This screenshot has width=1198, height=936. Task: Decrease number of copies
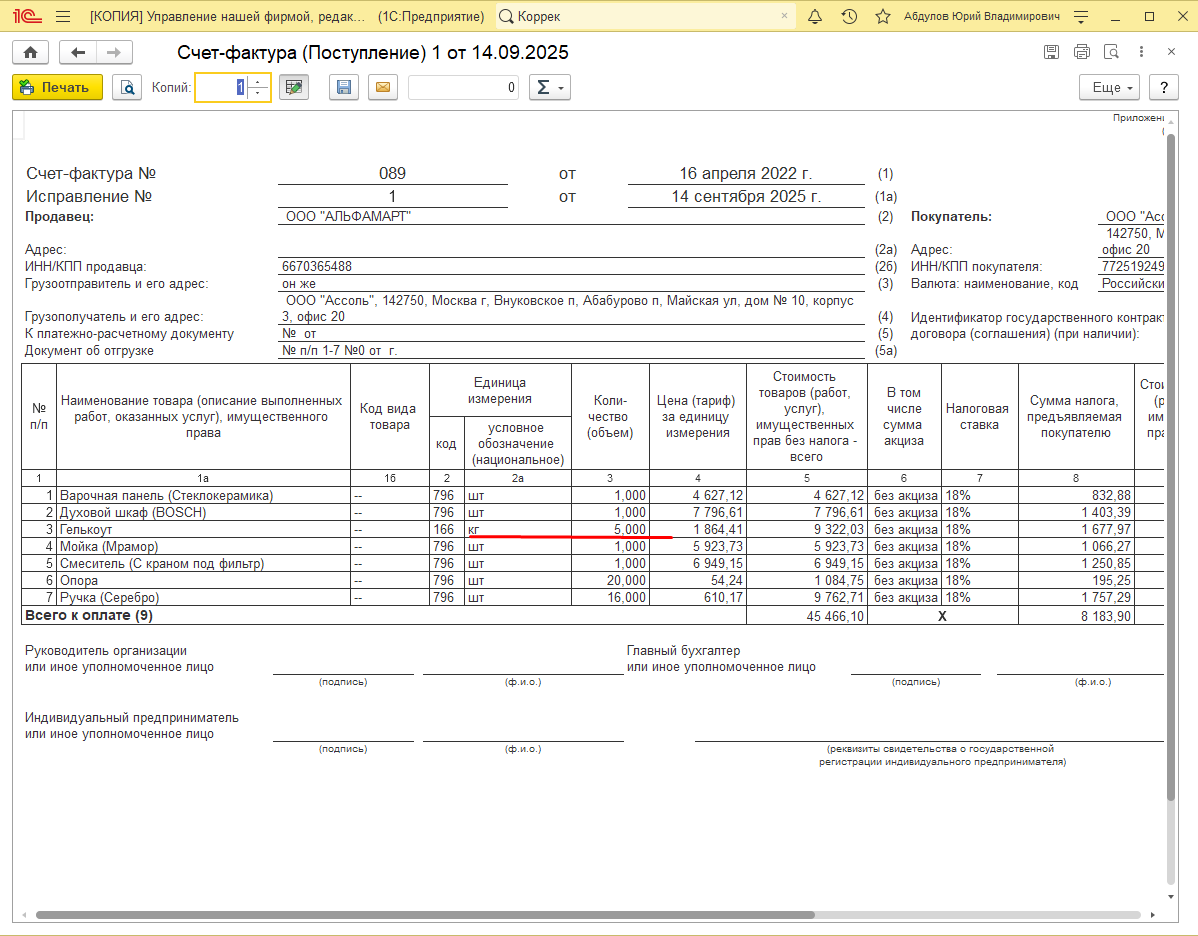coord(258,93)
